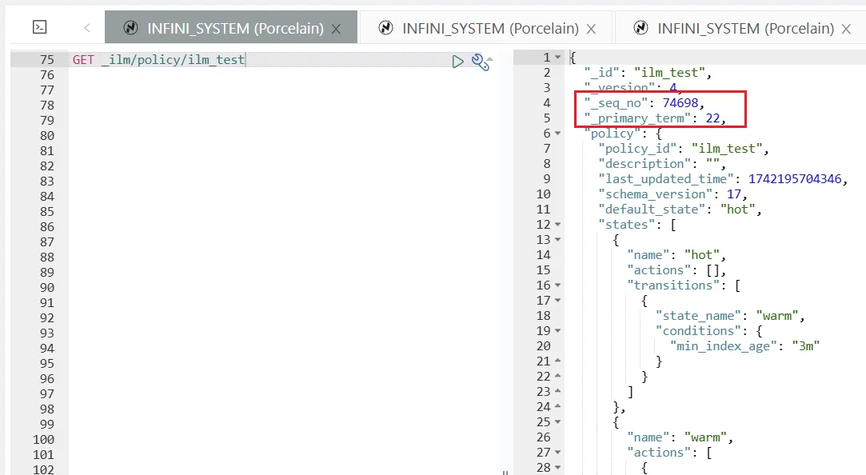Viewport: 866px width, 475px height.
Task: Click the logo icon on third INFINI_SYSTEM tab
Action: pos(641,28)
